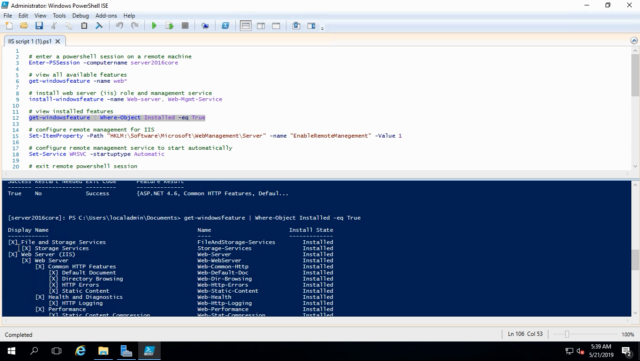Paste clipboard contents
This screenshot has height=361, width=640.
pos(84,26)
